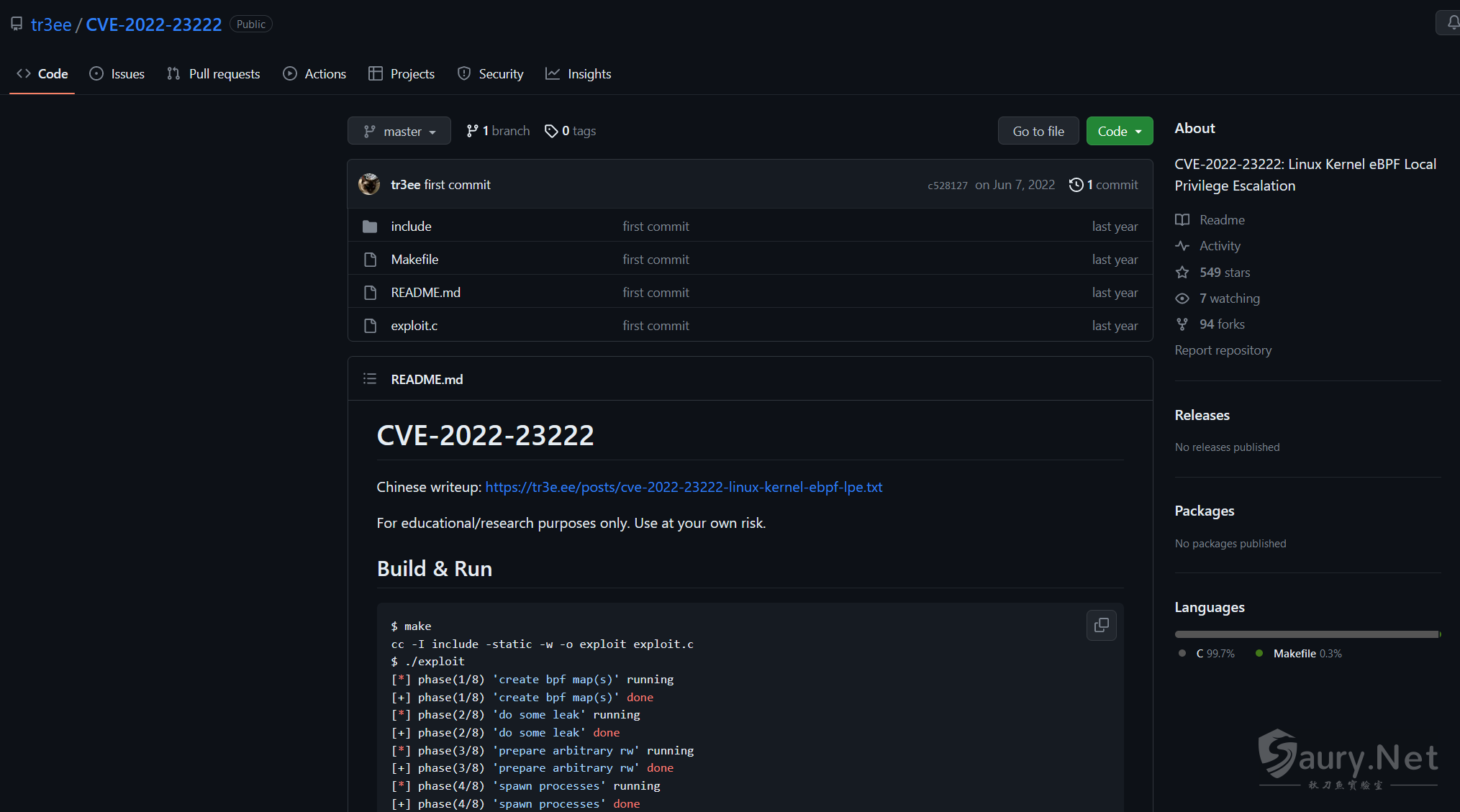This screenshot has width=1460, height=812.
Task: Click the languages percentage bar
Action: (1307, 634)
